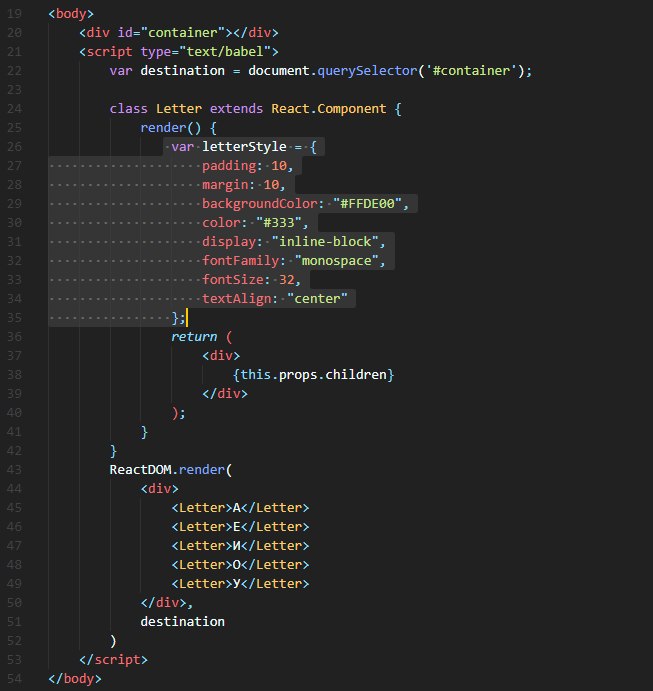Click the return keyword
The height and width of the screenshot is (691, 653).
[x=194, y=337]
